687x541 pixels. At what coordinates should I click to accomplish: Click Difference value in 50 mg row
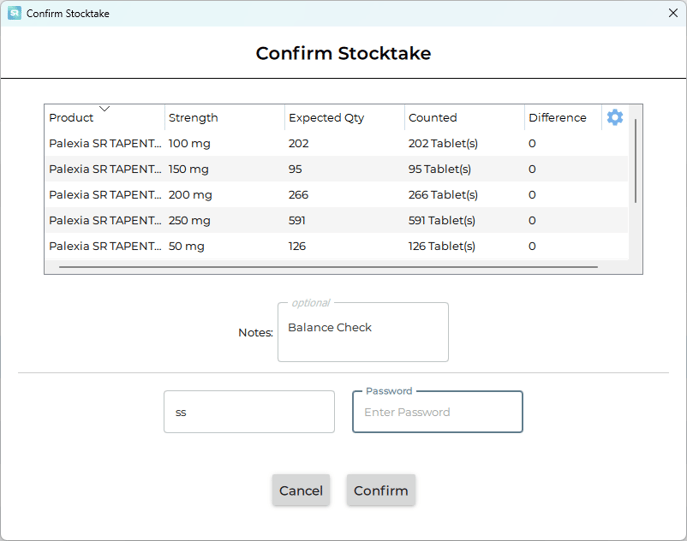[532, 246]
